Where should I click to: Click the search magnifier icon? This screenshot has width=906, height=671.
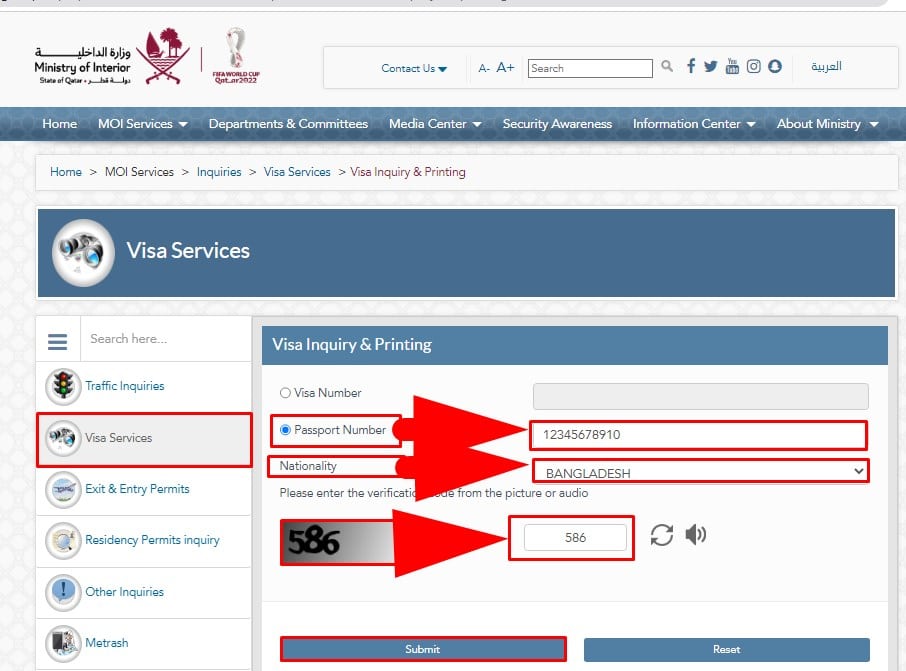[x=667, y=67]
